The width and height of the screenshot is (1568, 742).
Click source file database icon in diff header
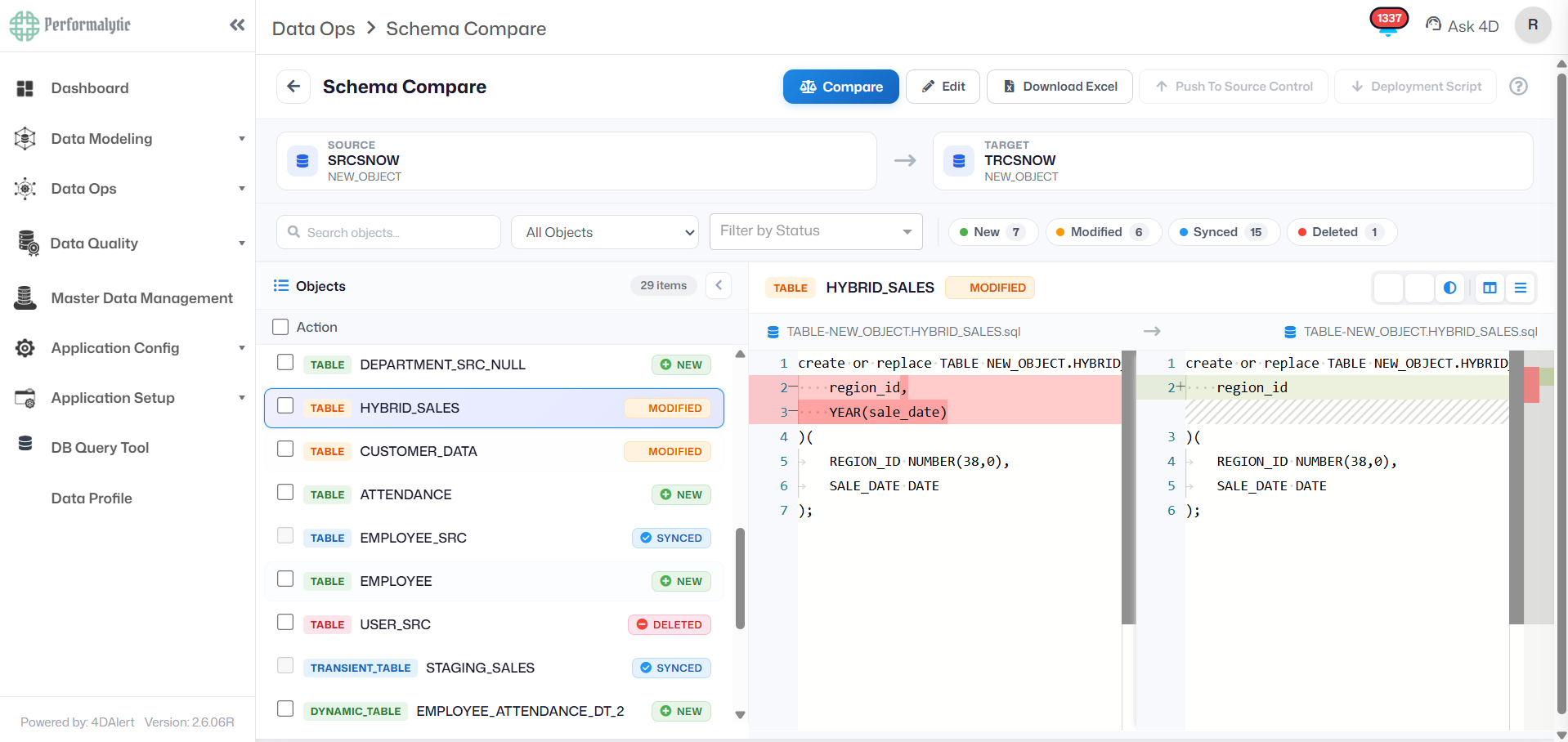(773, 332)
